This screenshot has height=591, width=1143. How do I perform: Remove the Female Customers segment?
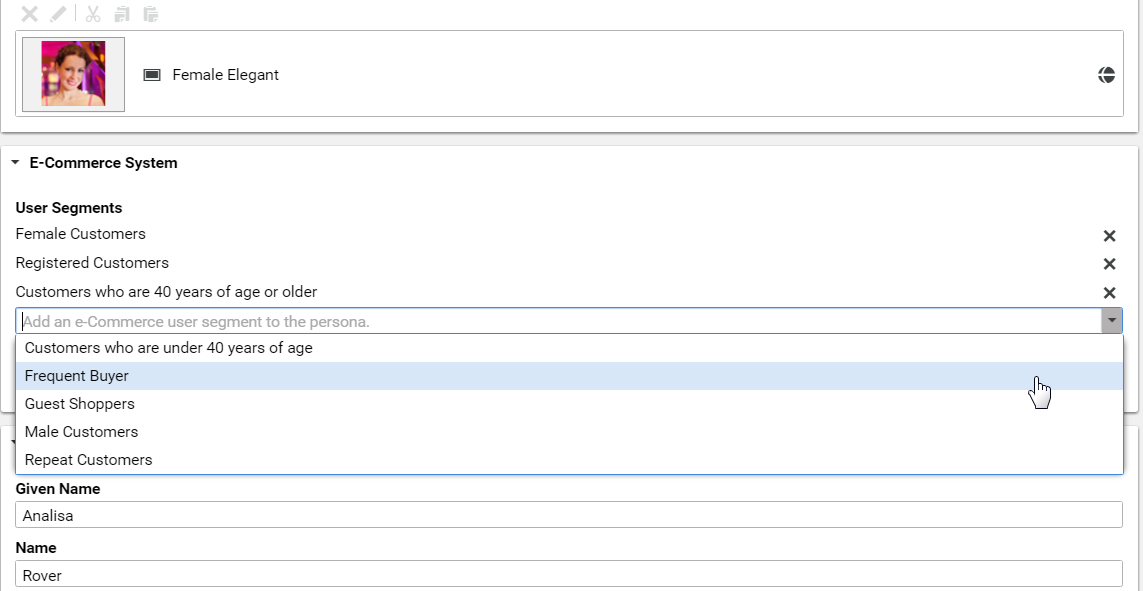pyautogui.click(x=1109, y=236)
